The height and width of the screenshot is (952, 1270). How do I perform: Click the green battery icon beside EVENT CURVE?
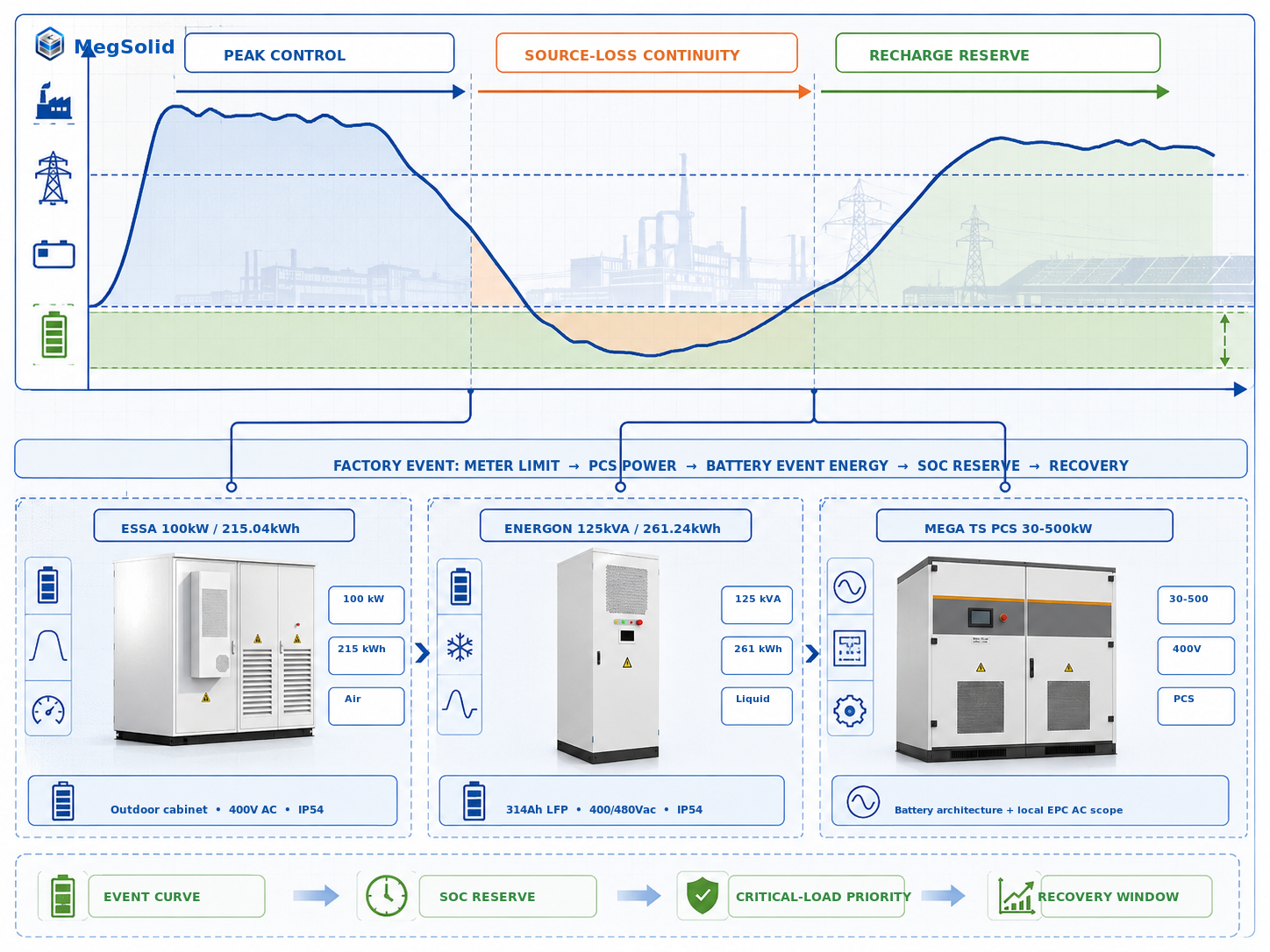tap(62, 896)
